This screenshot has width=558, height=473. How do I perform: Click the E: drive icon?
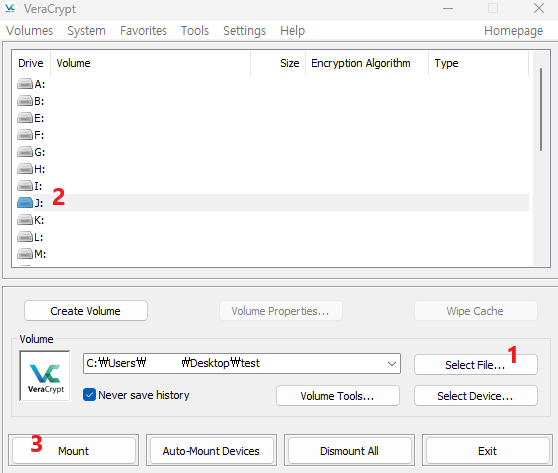coord(25,118)
